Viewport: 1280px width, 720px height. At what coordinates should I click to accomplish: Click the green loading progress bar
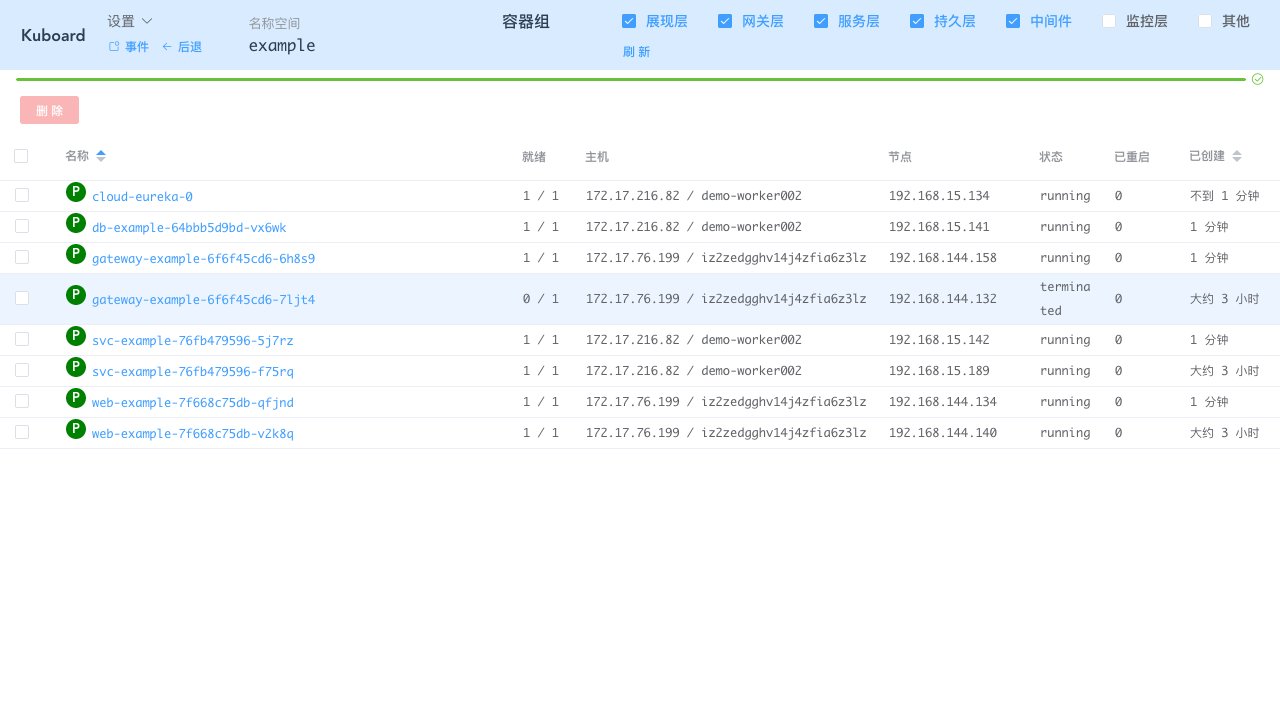coord(630,79)
